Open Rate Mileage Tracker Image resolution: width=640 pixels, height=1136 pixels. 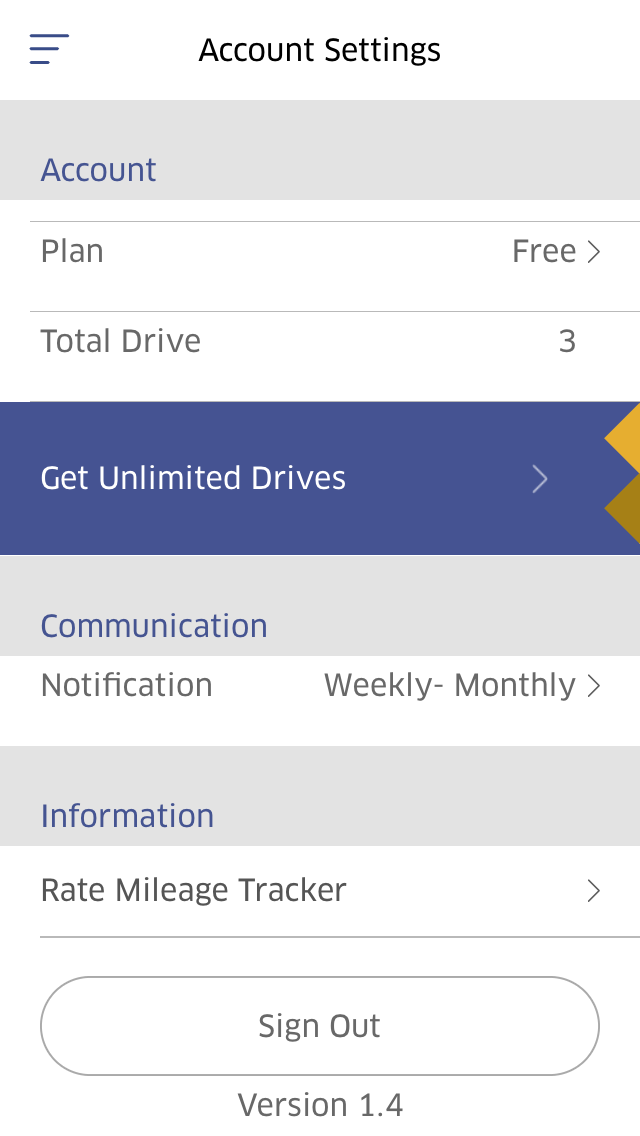pyautogui.click(x=320, y=890)
